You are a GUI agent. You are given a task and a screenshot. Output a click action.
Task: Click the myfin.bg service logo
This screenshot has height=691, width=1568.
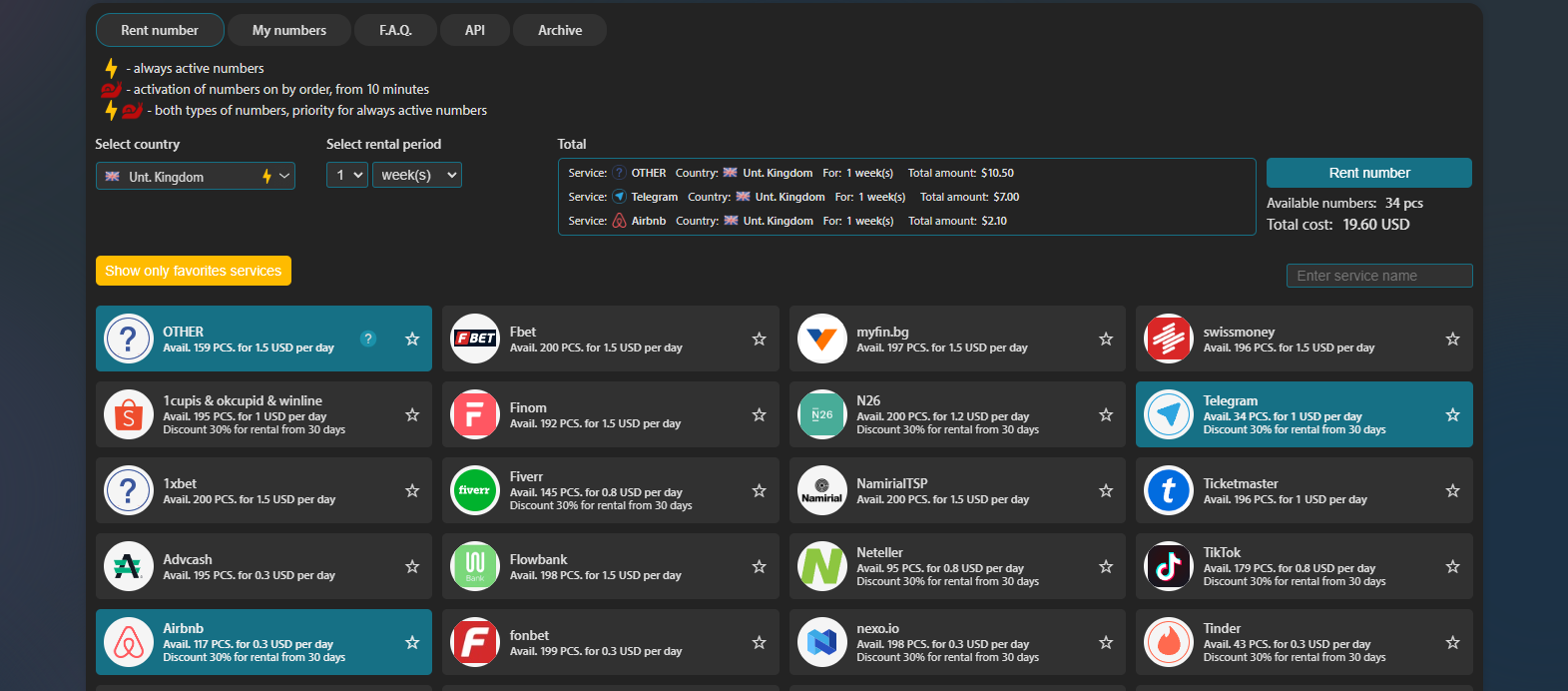pyautogui.click(x=822, y=339)
